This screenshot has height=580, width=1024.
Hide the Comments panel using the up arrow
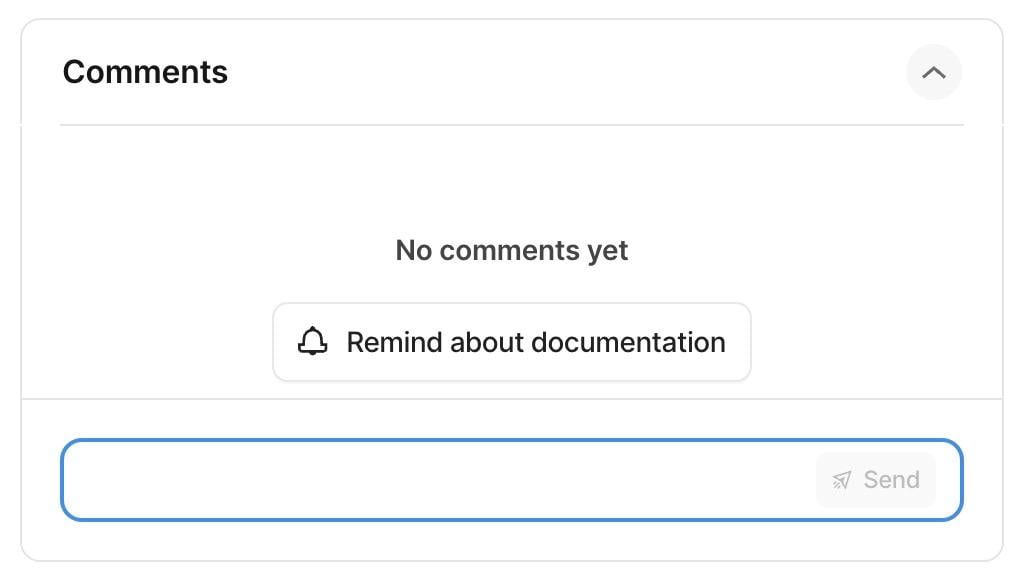933,73
